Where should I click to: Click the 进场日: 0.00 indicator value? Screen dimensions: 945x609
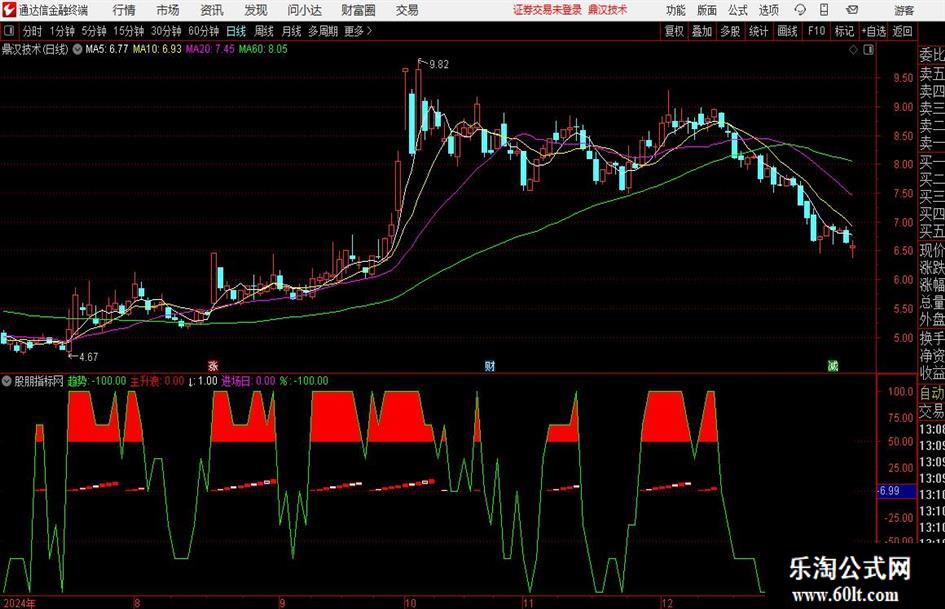tap(248, 381)
